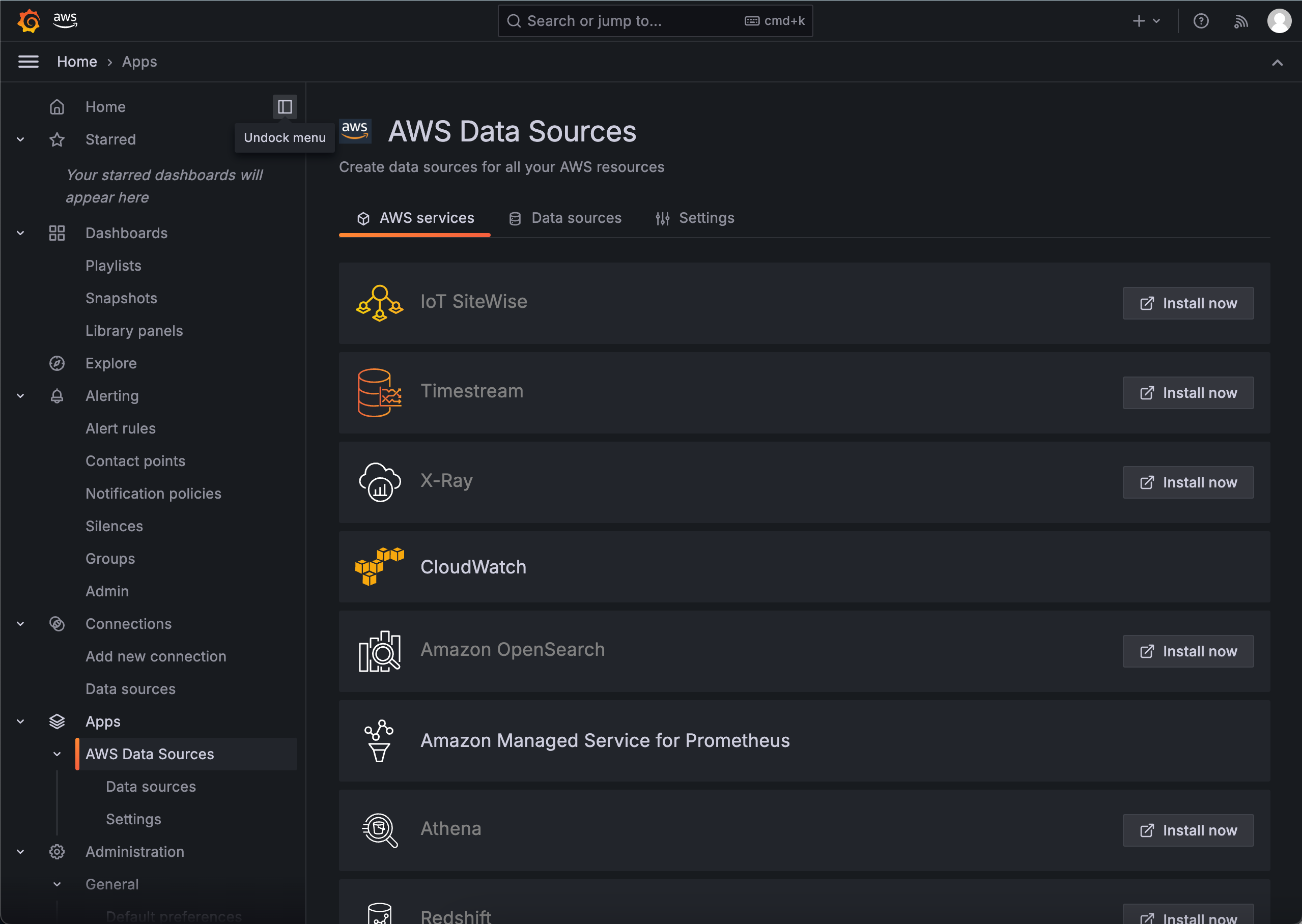Viewport: 1302px width, 924px height.
Task: Open the news feed RSS icon
Action: [1240, 21]
